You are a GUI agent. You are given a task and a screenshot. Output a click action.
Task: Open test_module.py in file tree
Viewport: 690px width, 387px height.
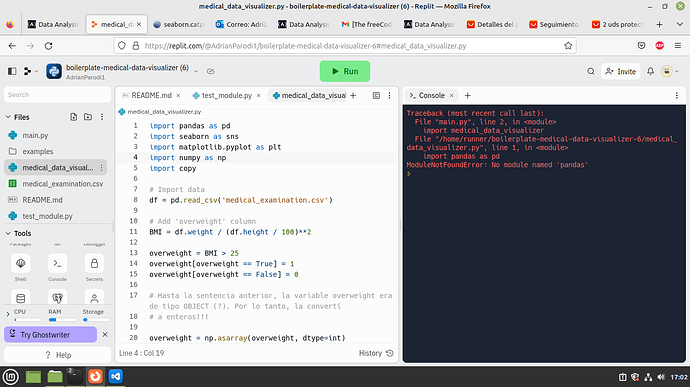click(48, 216)
